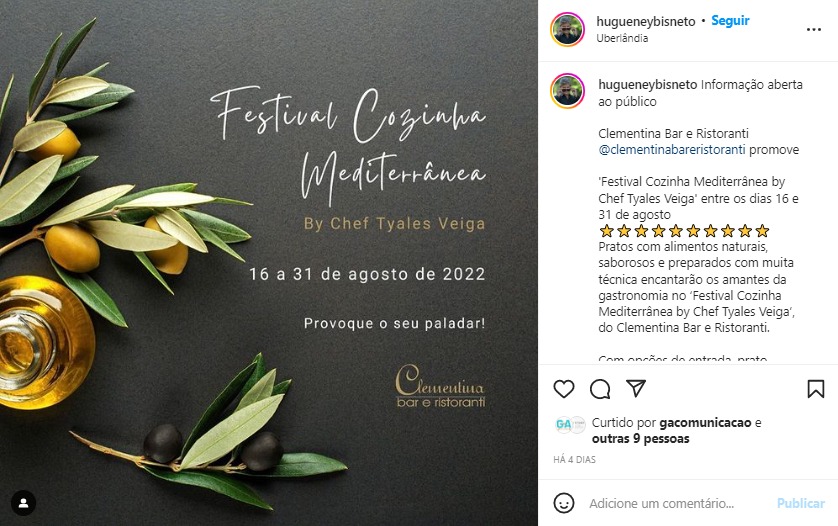Click the Seguir follow button
The height and width of the screenshot is (526, 838).
pos(730,20)
